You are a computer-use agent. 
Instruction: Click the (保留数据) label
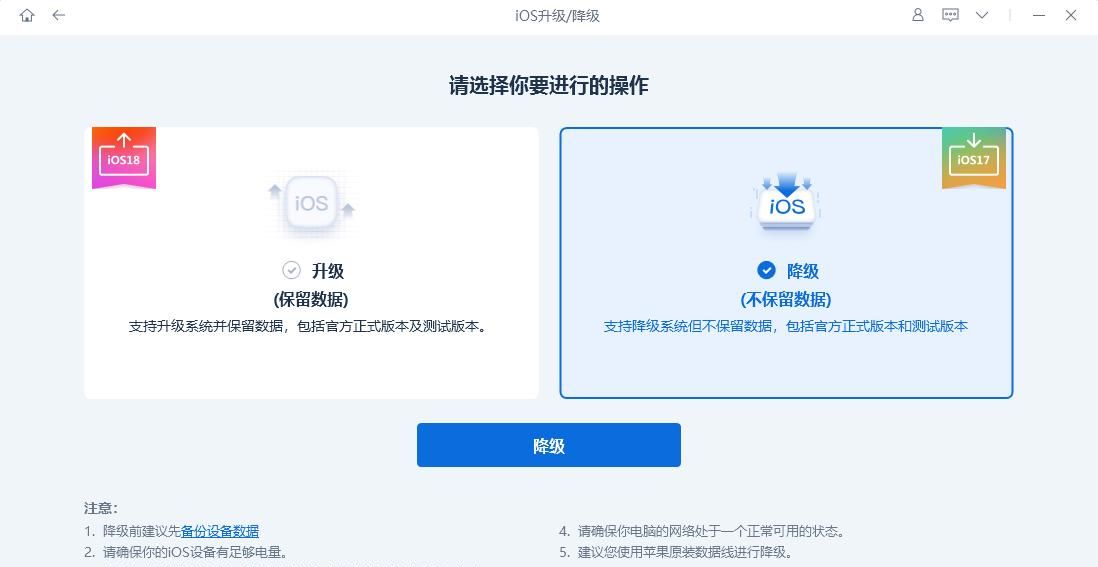pos(311,300)
